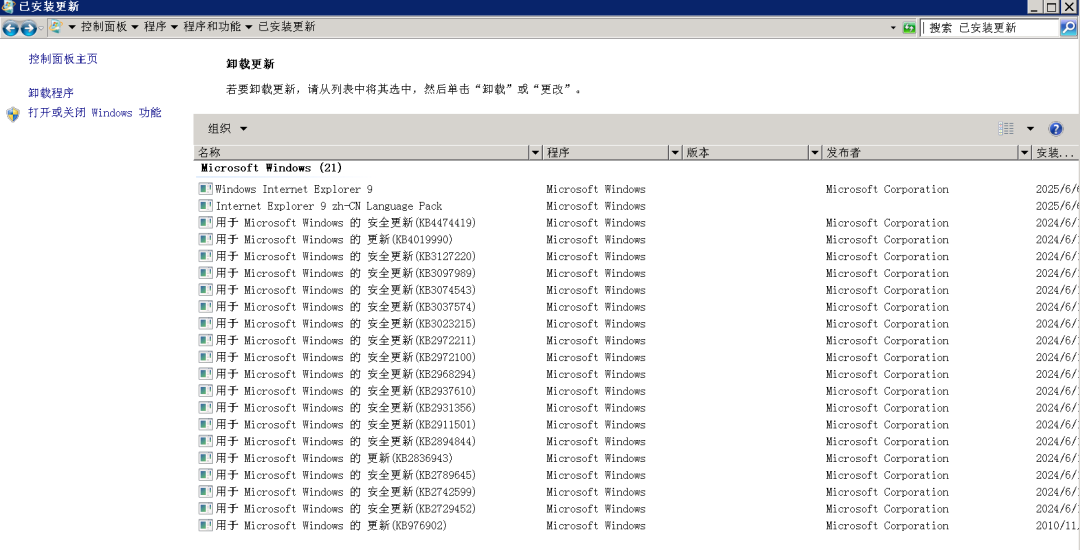Click the icon for update KB2972211

click(x=205, y=340)
